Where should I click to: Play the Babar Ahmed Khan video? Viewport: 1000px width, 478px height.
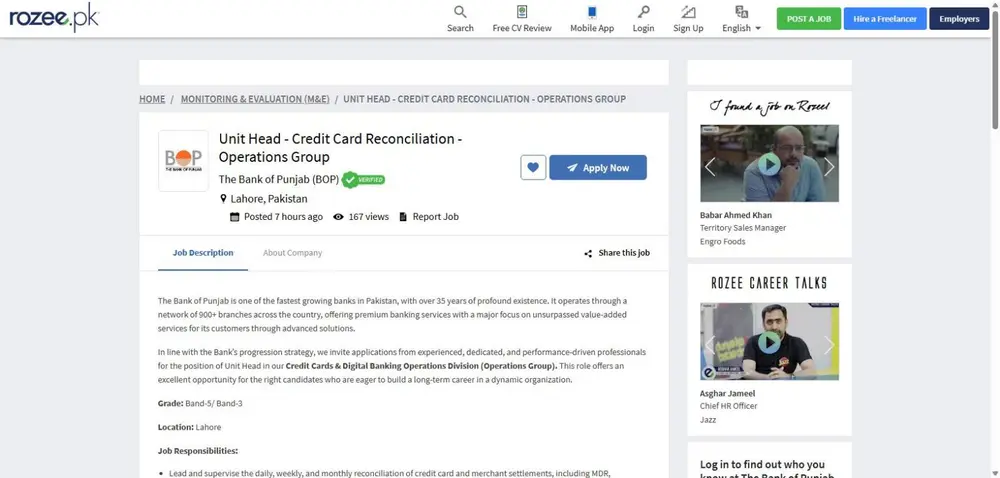pos(769,164)
